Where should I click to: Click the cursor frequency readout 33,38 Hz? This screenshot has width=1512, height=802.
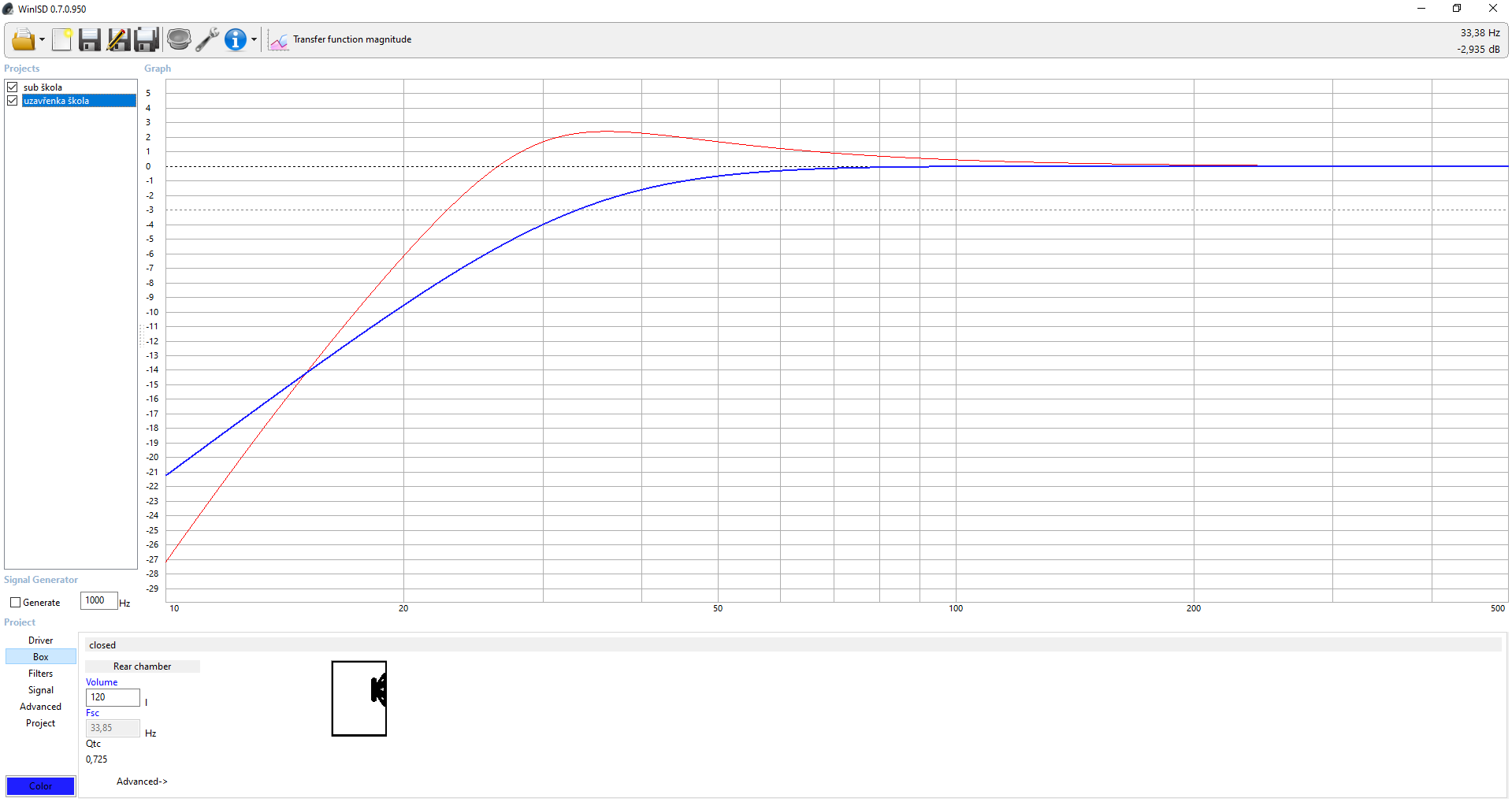1480,33
